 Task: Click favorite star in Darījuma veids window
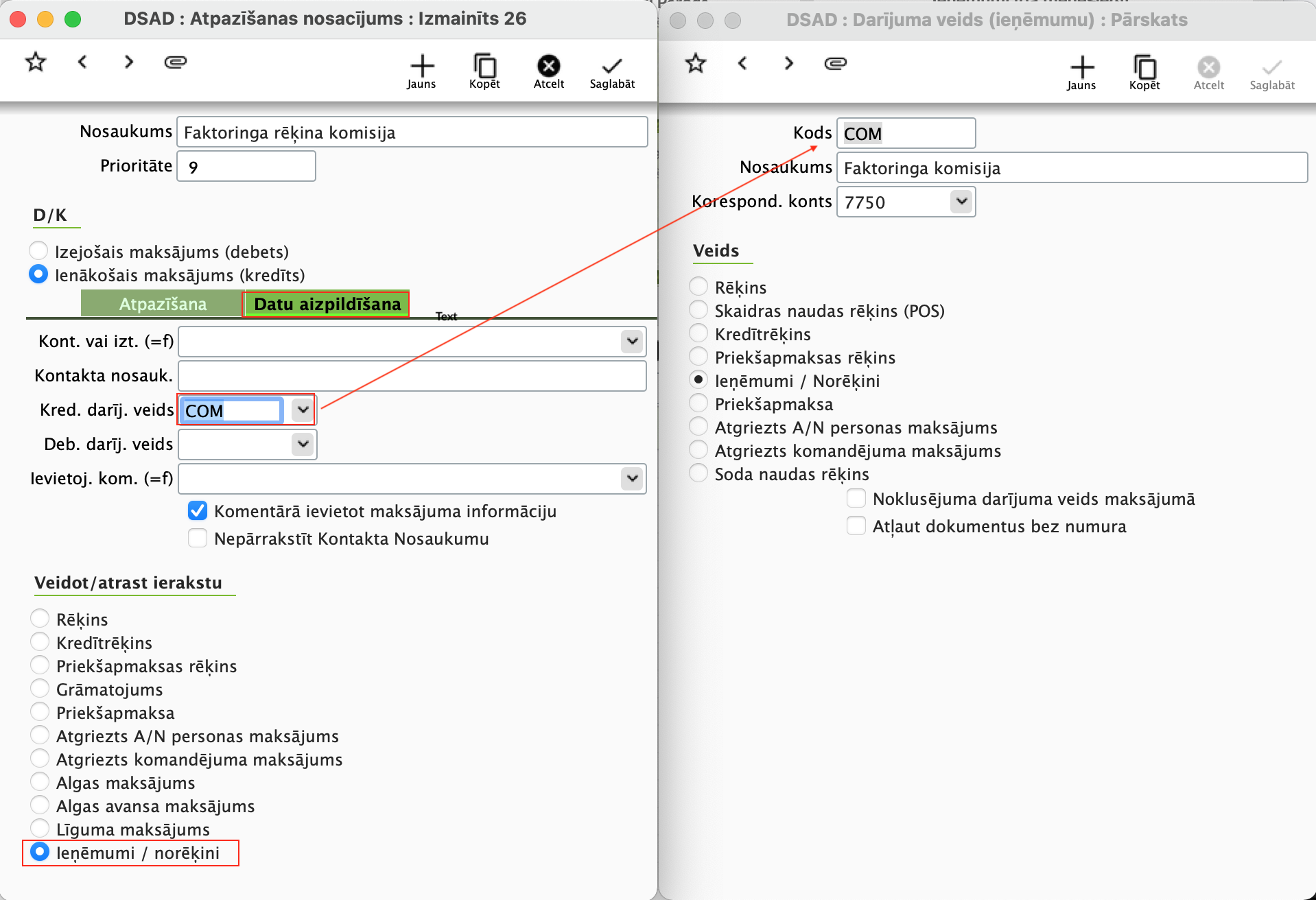pos(696,64)
